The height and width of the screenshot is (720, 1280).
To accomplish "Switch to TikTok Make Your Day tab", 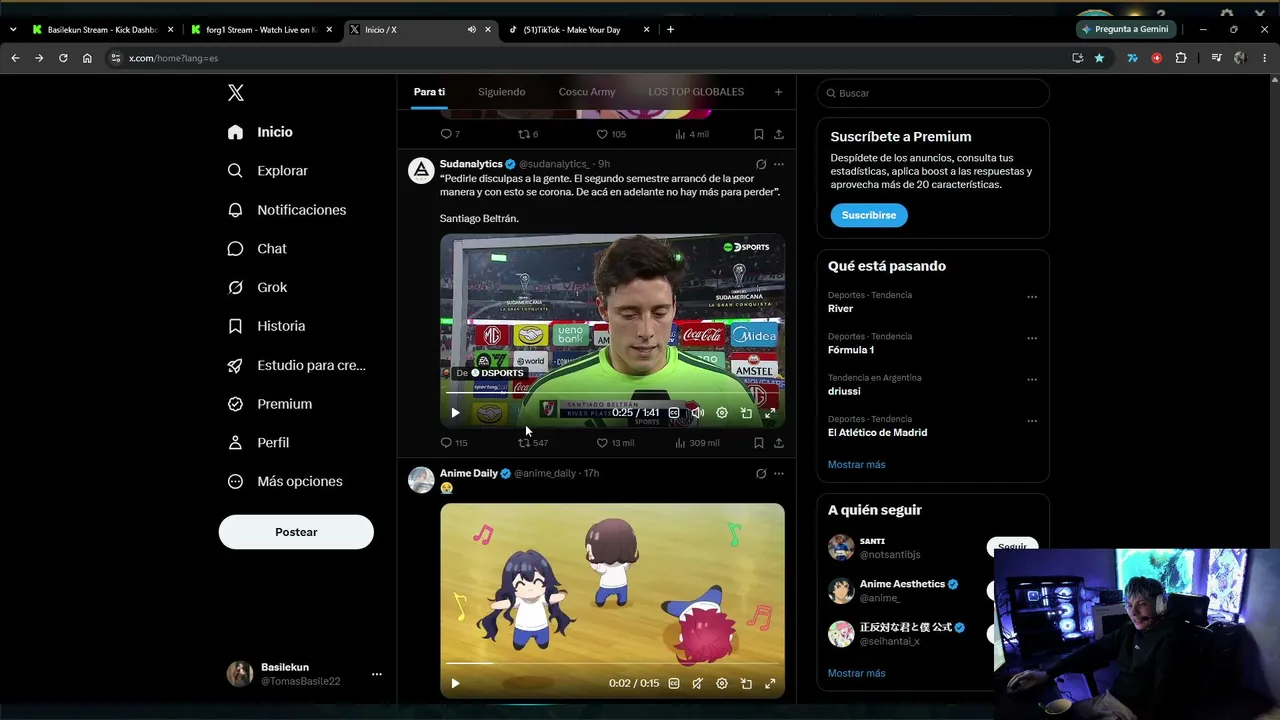I will 580,30.
